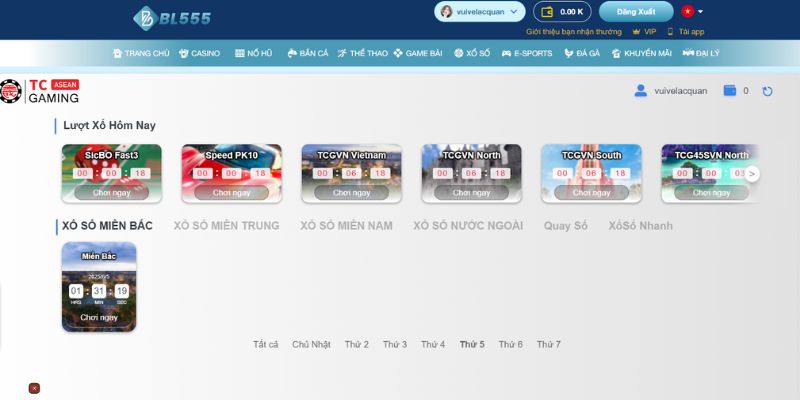The width and height of the screenshot is (800, 400).
Task: Select the Xổ Số Nước Ngoài tab
Action: pyautogui.click(x=468, y=226)
